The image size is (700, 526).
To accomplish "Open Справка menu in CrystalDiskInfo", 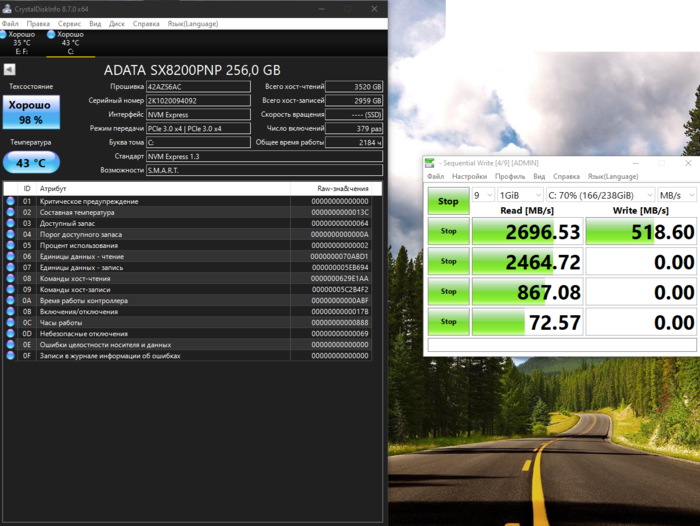I will pyautogui.click(x=146, y=24).
